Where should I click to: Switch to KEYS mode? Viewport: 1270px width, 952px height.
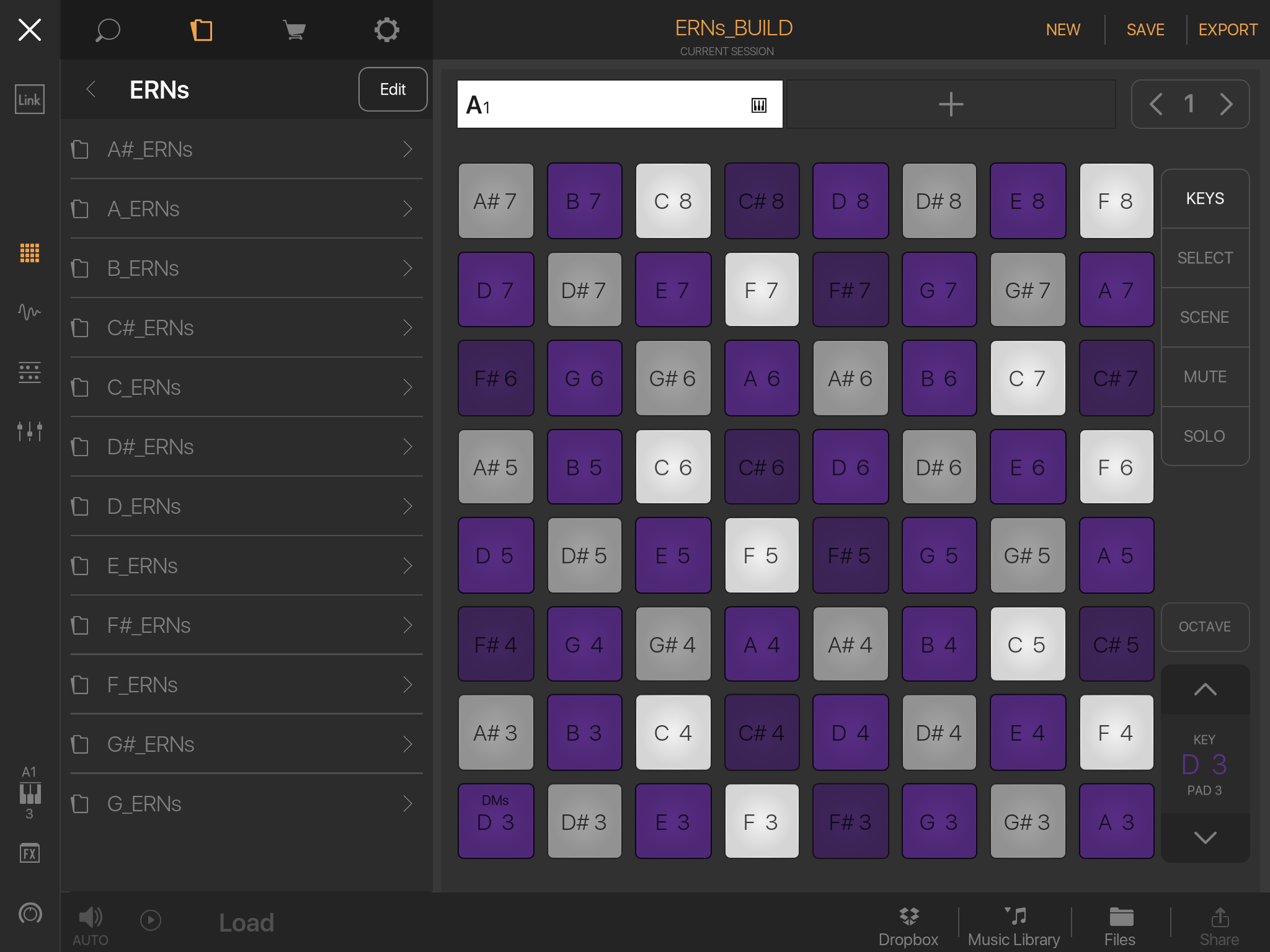pos(1205,198)
